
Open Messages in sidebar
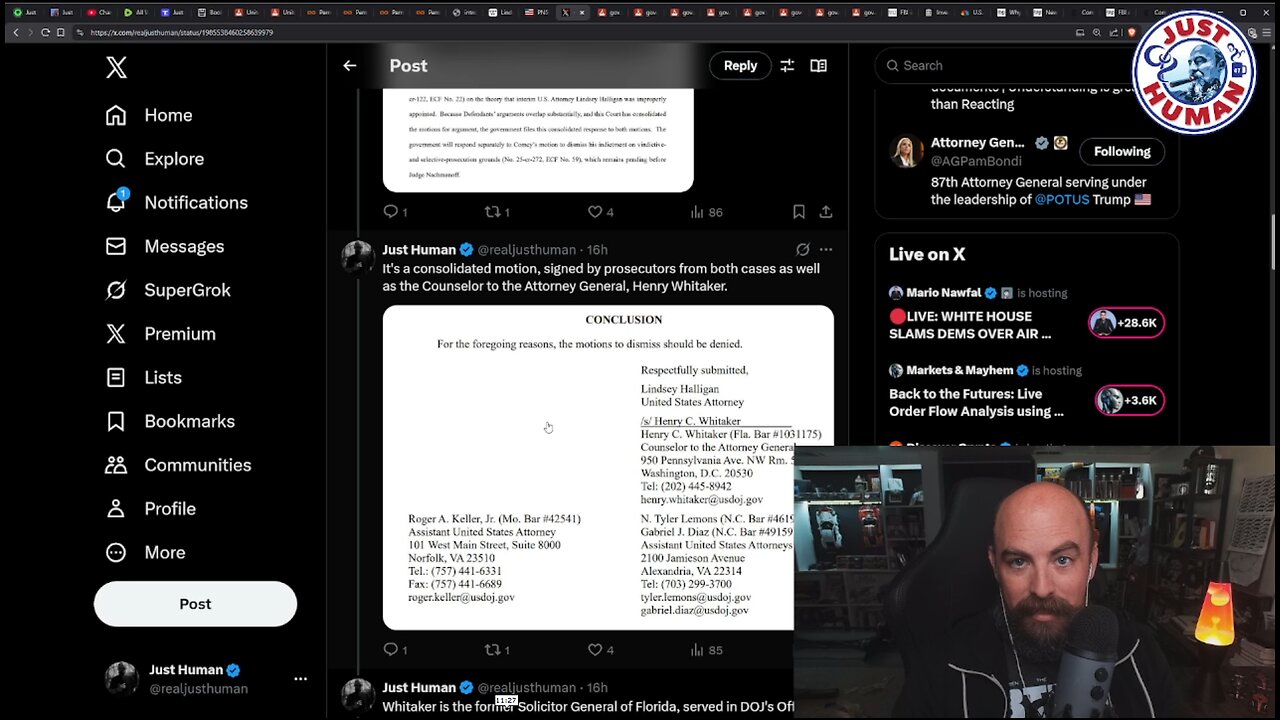coord(164,246)
